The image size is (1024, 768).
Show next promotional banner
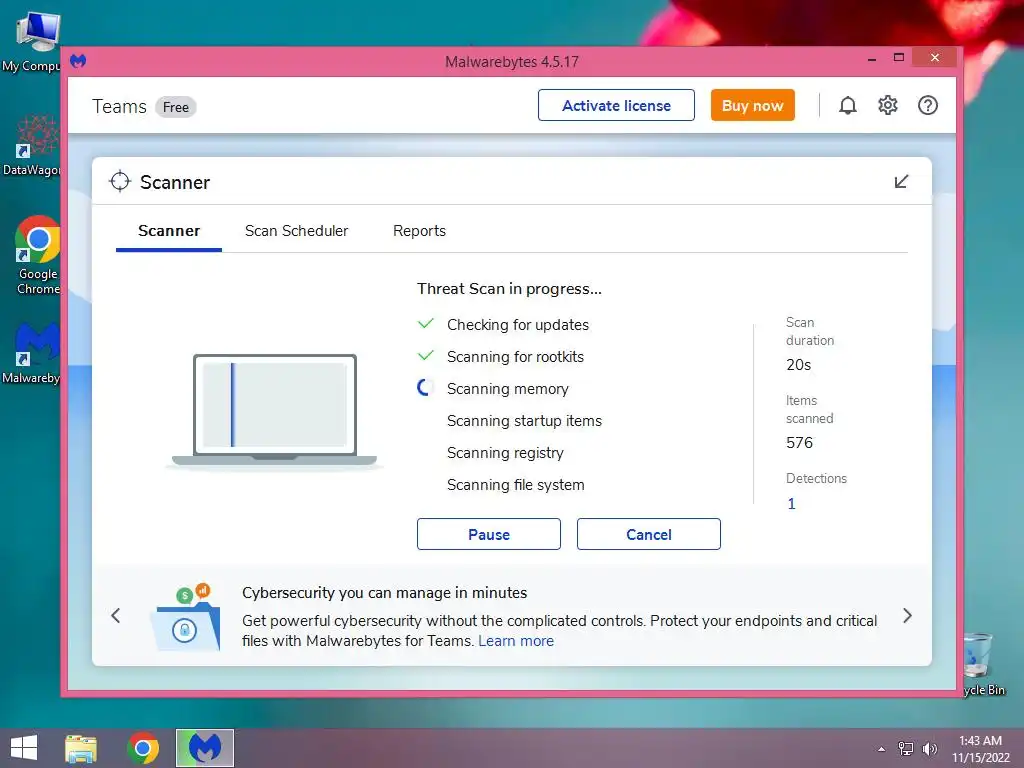pyautogui.click(x=907, y=615)
